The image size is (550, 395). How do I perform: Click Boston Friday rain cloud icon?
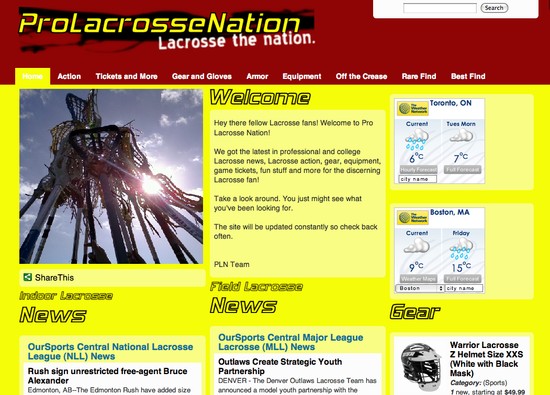[461, 248]
